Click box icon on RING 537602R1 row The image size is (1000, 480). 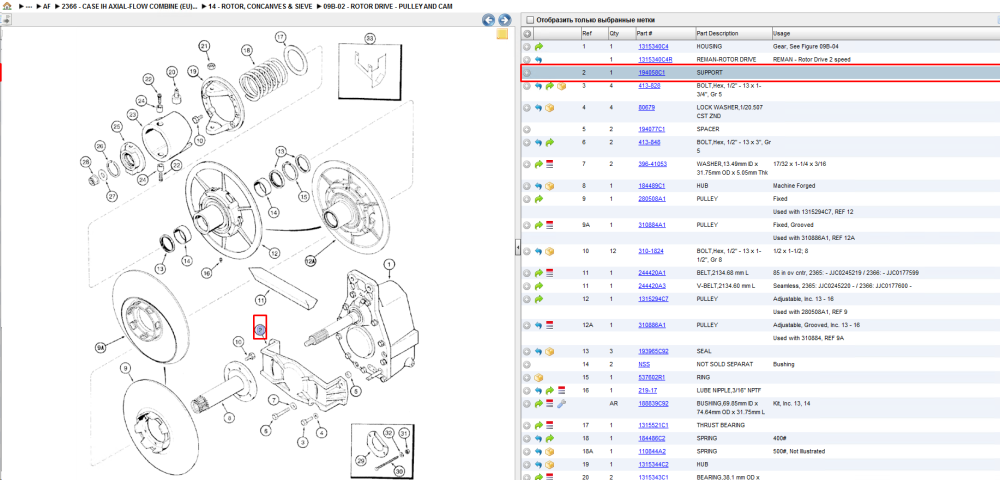tap(539, 377)
